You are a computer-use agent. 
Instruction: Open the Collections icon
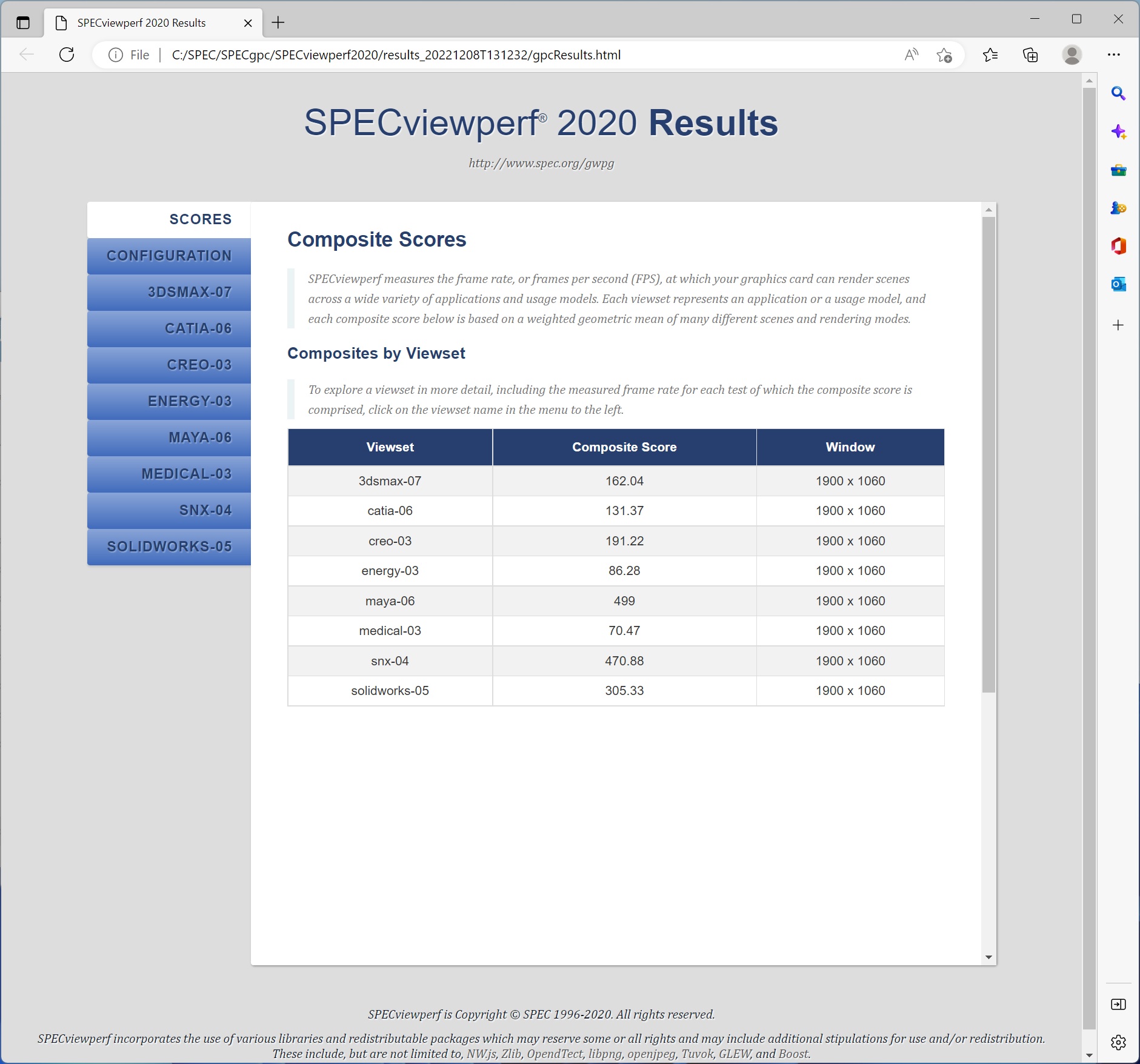pyautogui.click(x=1030, y=55)
